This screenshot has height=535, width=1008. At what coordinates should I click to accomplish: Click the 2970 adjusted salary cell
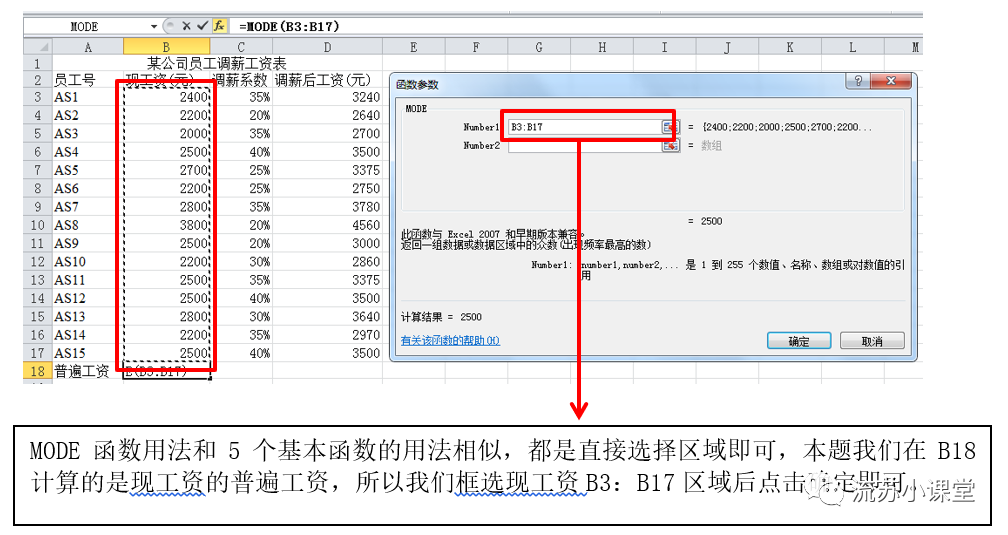[327, 335]
